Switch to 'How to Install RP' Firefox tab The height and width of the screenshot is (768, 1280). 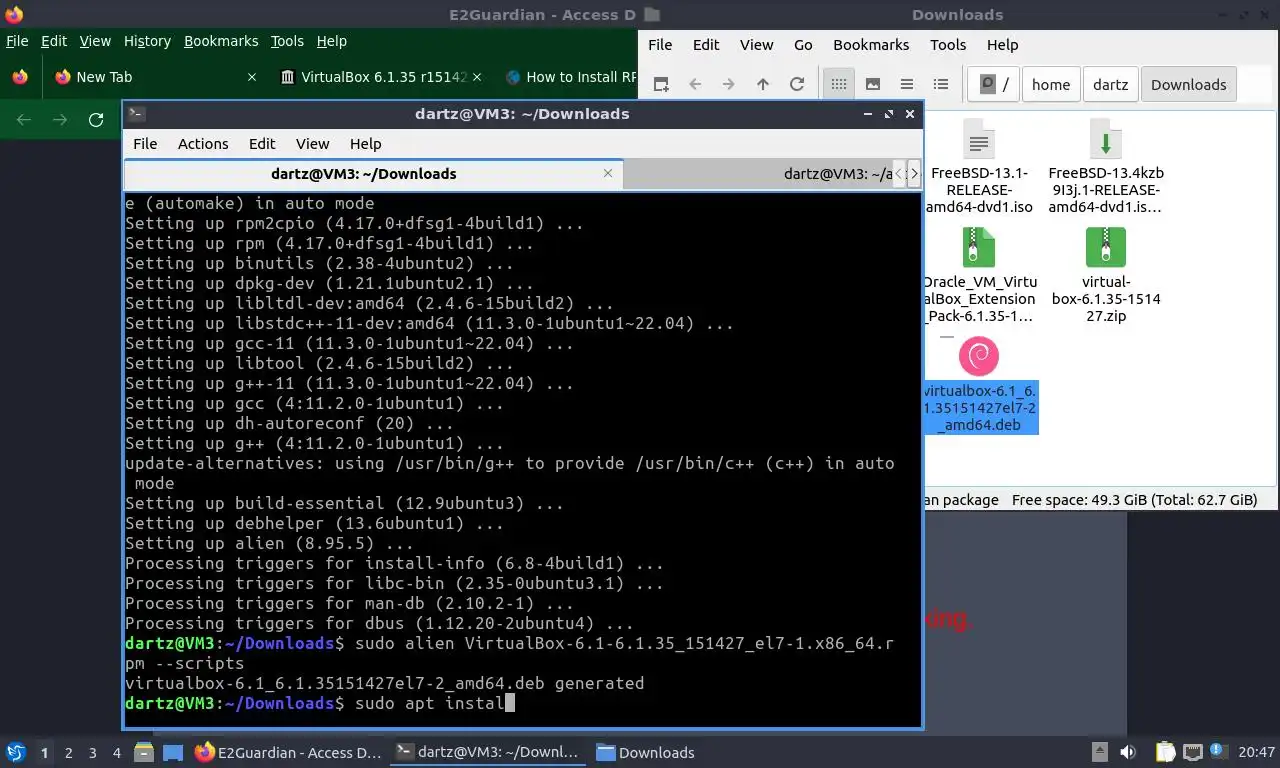click(x=570, y=77)
